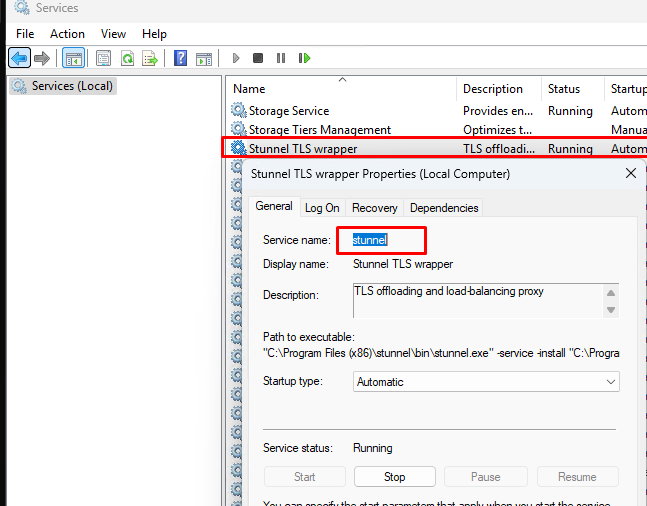Click the Pause Service toolbar icon
Image resolution: width=647 pixels, height=506 pixels.
click(x=281, y=59)
